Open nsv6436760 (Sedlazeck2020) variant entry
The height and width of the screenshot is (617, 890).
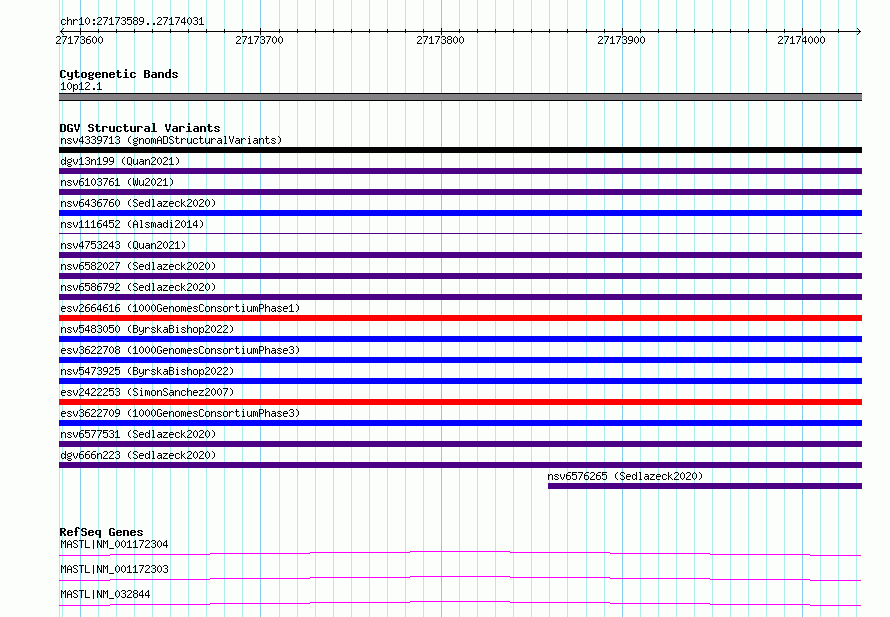coord(138,203)
